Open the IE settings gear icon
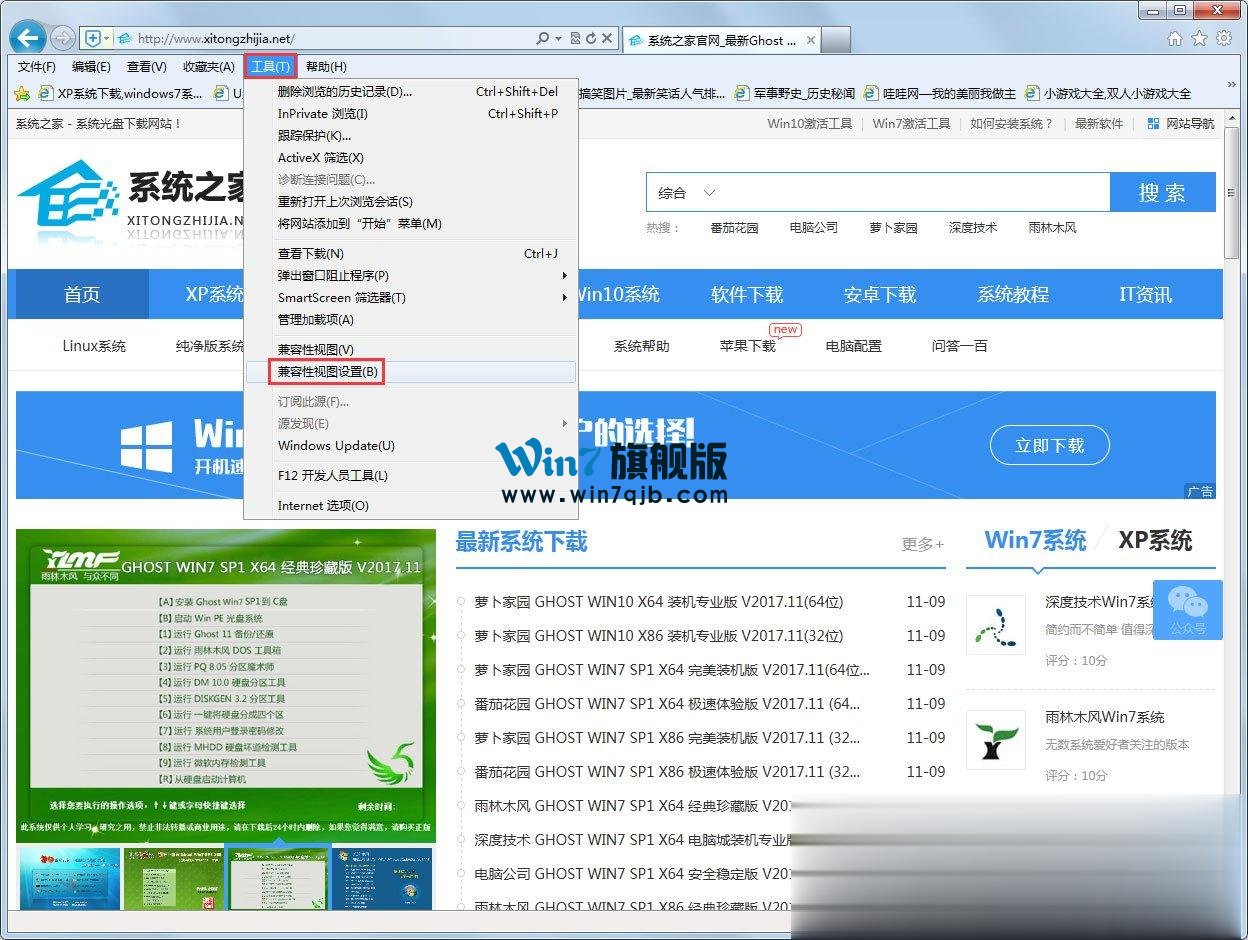The image size is (1248, 940). (x=1224, y=39)
